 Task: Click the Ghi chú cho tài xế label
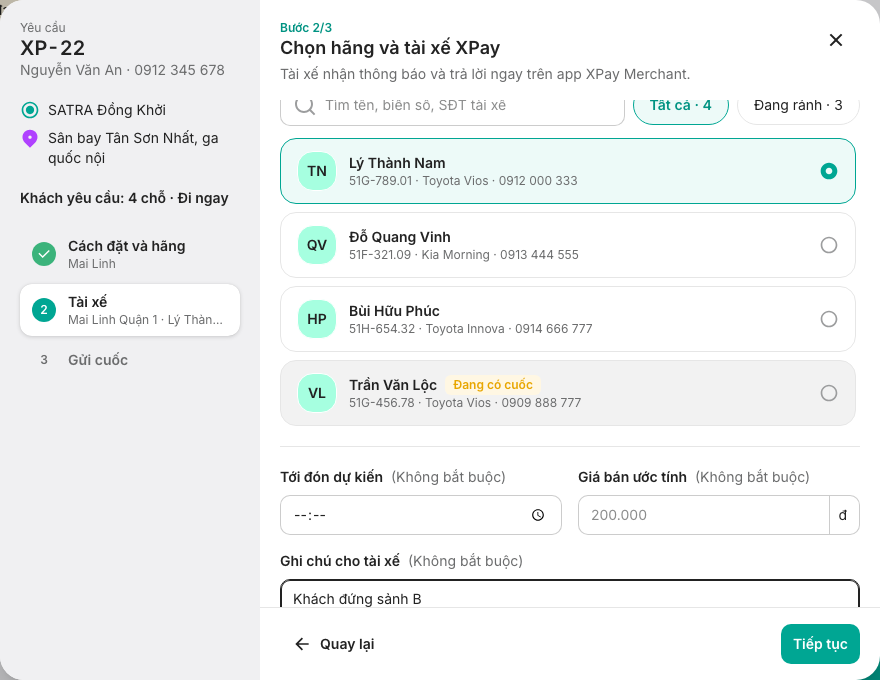tap(340, 562)
